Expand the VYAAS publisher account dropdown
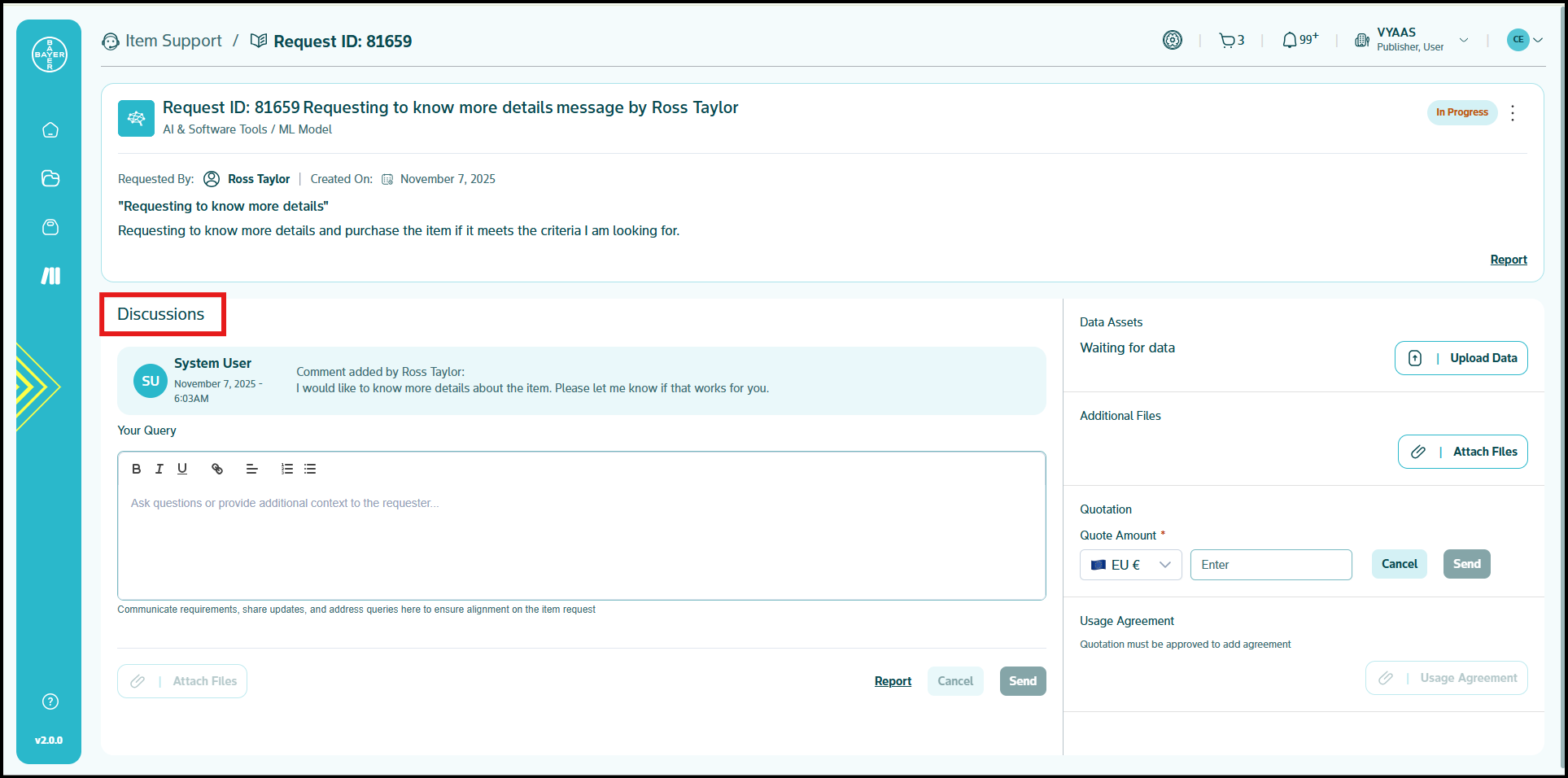The width and height of the screenshot is (1568, 778). [1463, 40]
